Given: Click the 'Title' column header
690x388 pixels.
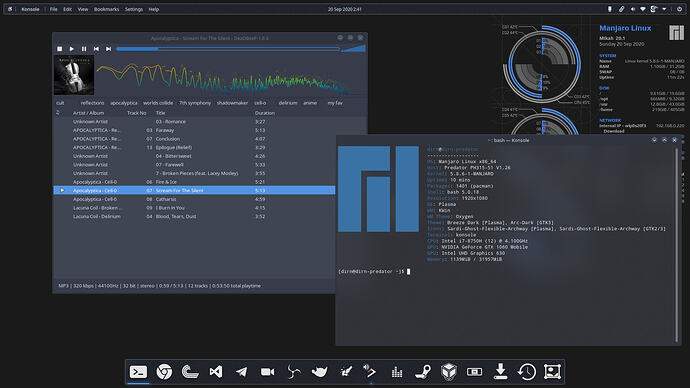Looking at the screenshot, I should (x=160, y=113).
